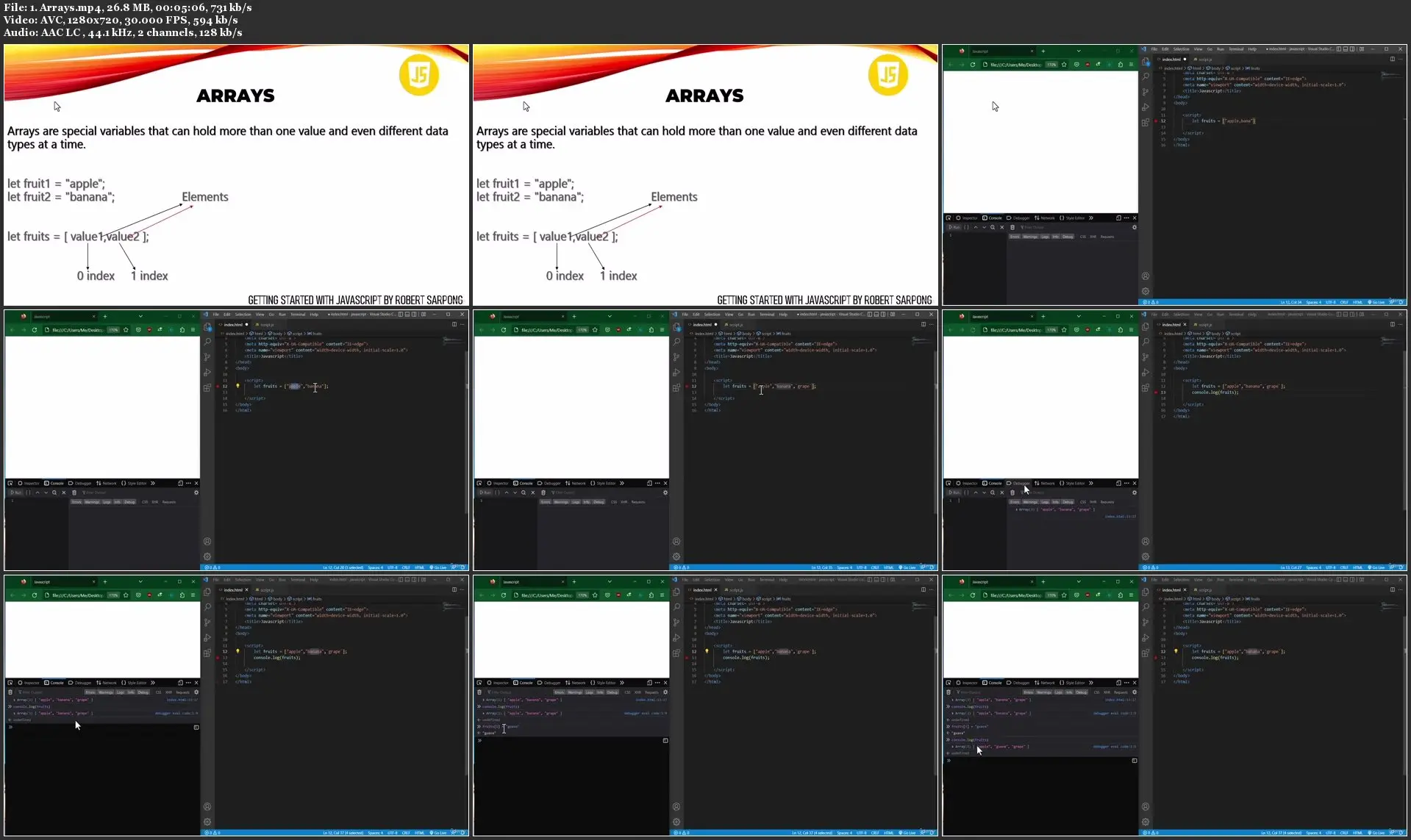Click VS Code Manage gear in sixth frame

point(1146,556)
